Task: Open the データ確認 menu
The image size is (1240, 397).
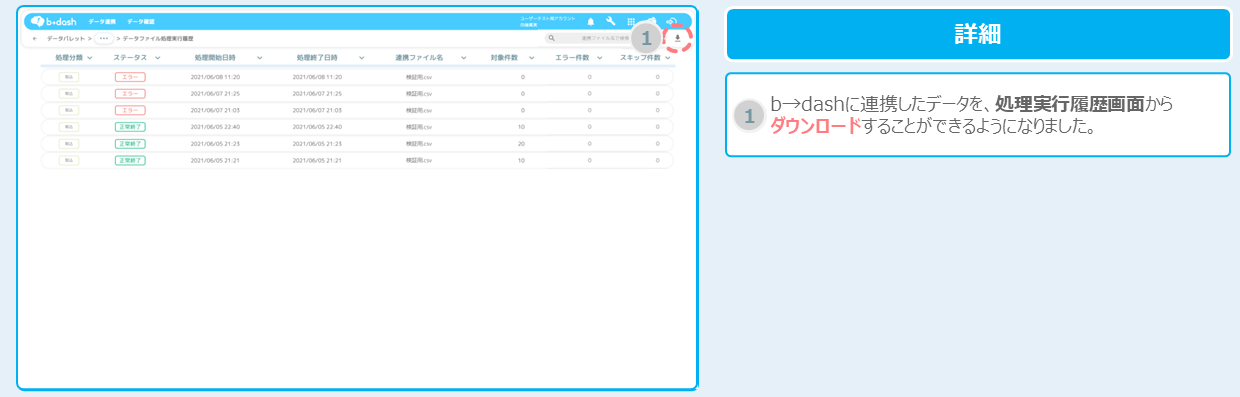Action: click(140, 21)
